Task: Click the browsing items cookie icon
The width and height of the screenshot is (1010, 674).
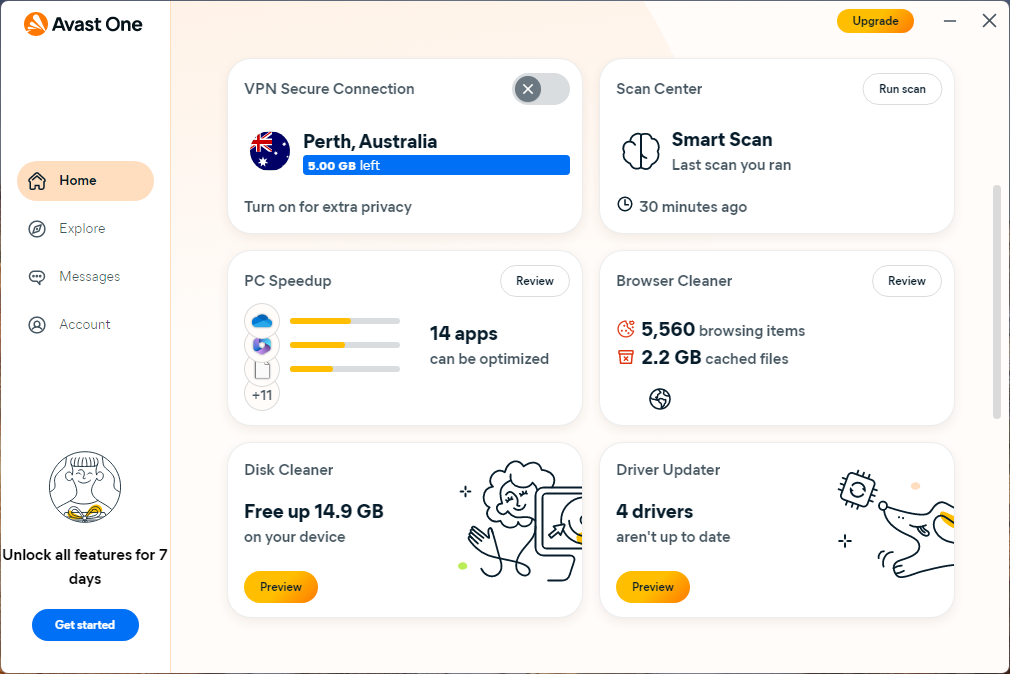Action: (626, 329)
